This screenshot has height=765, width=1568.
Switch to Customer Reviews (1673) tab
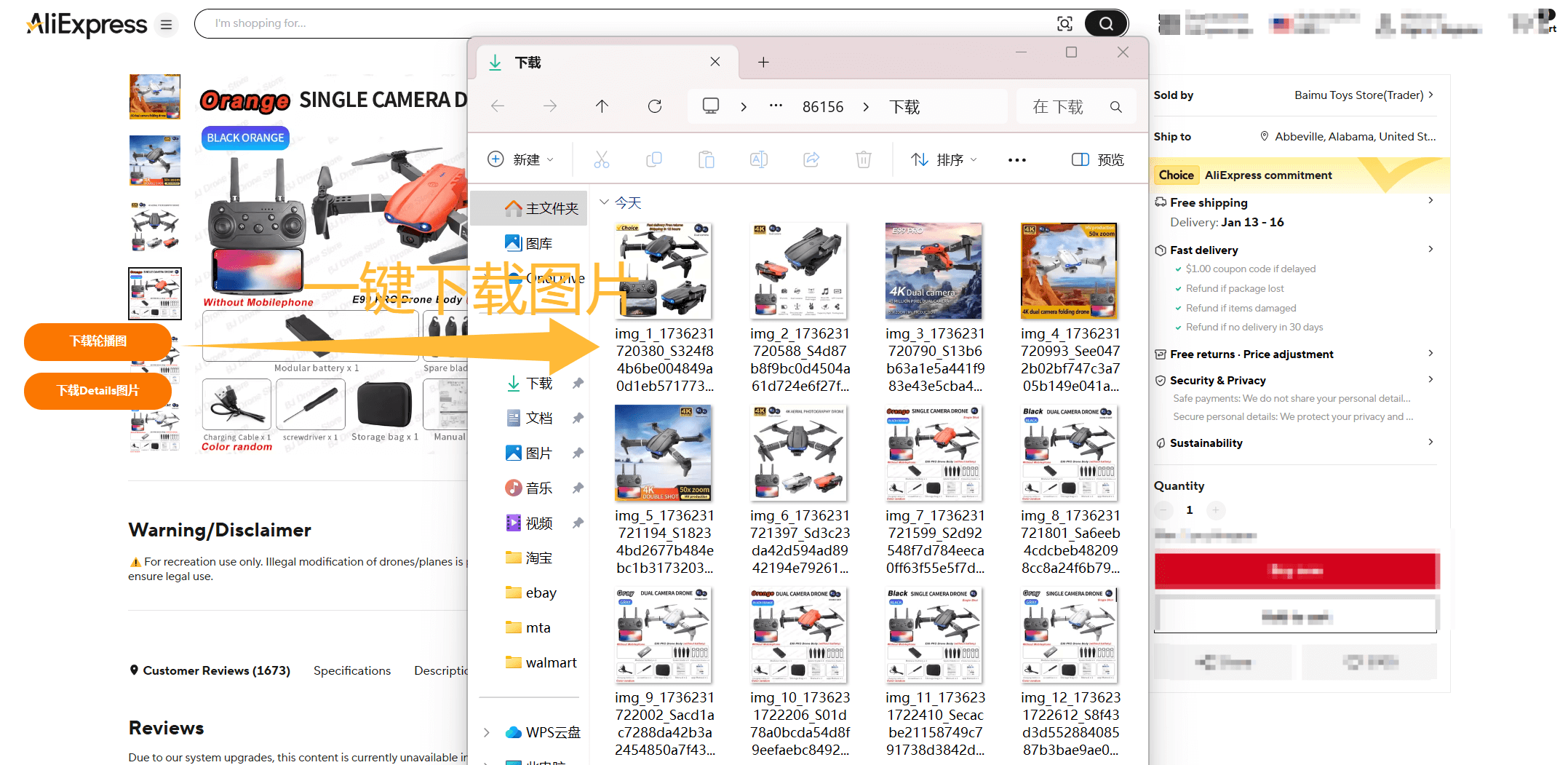click(x=210, y=670)
